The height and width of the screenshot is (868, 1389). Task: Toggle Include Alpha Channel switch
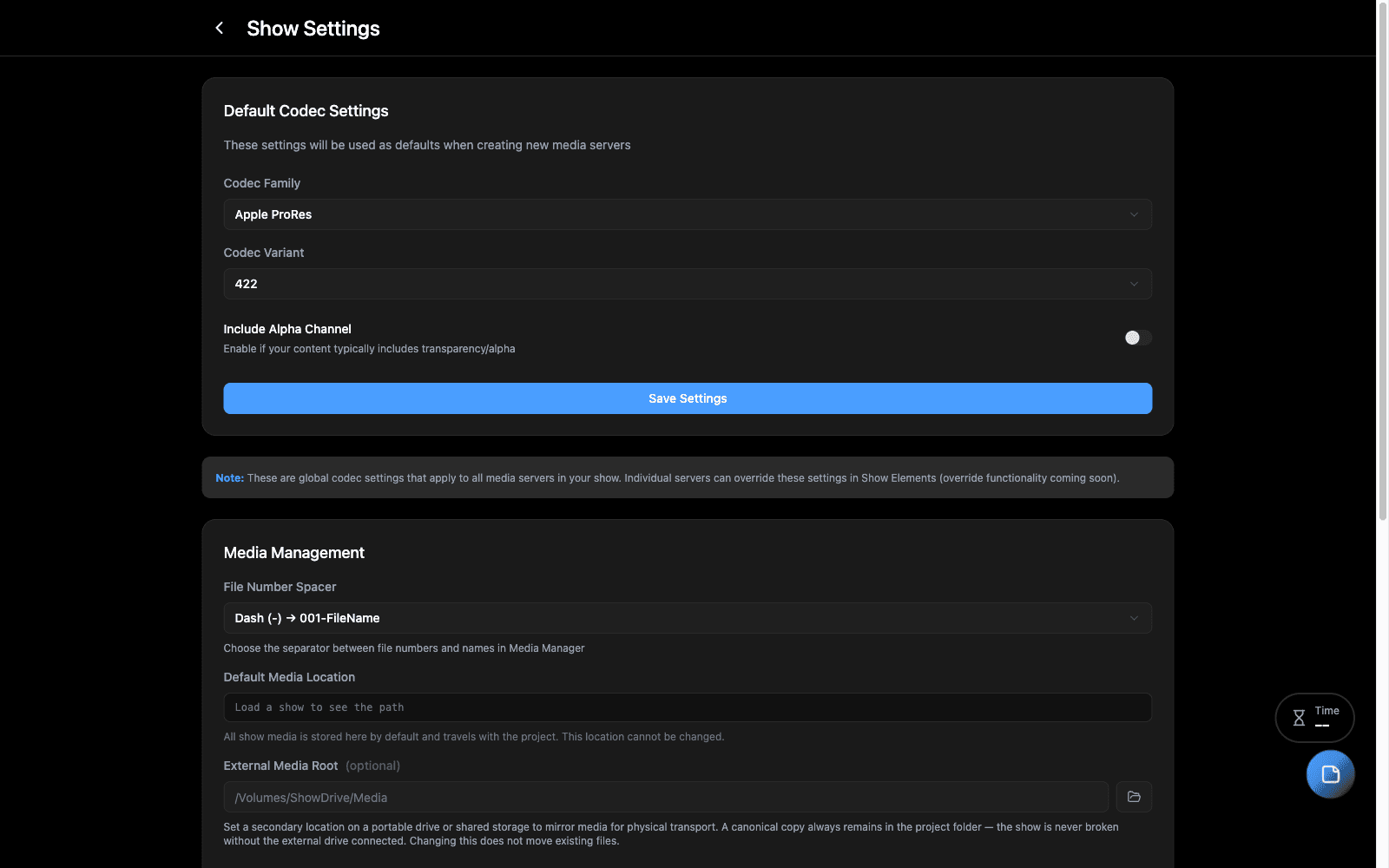coord(1138,338)
